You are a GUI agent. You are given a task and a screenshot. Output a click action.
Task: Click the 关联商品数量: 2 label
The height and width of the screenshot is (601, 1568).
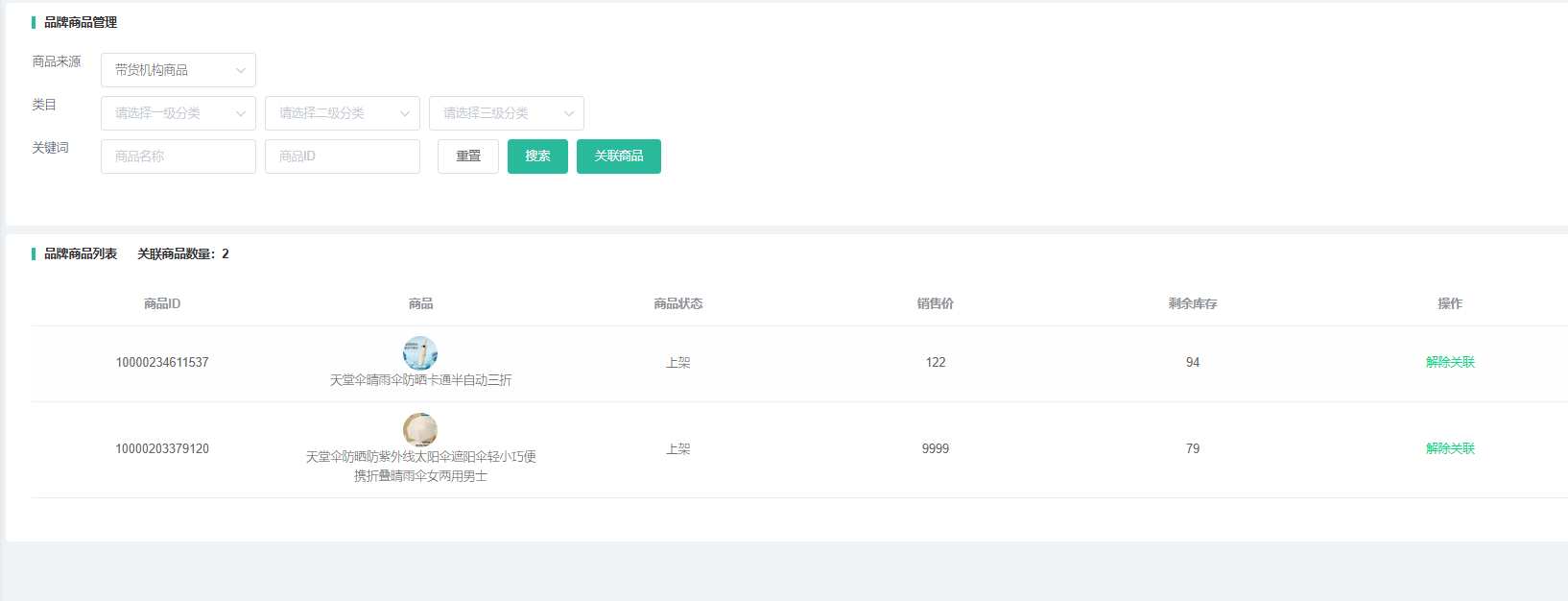[183, 253]
